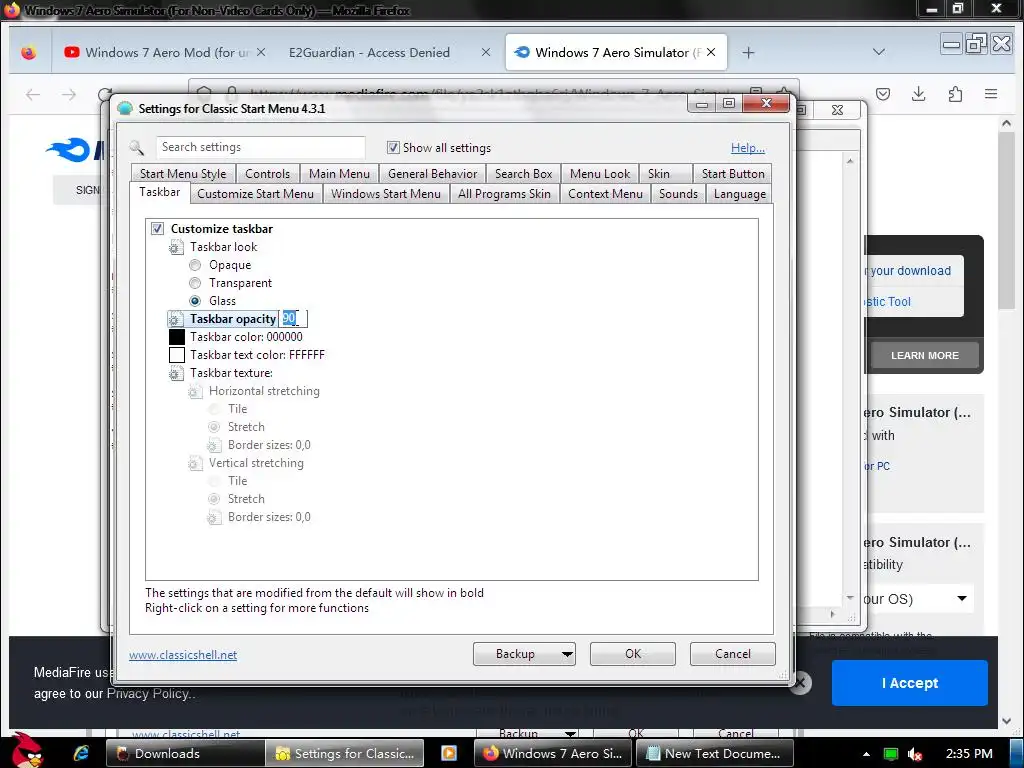Image resolution: width=1024 pixels, height=768 pixels.
Task: Show hidden tray icons arrow
Action: point(866,754)
